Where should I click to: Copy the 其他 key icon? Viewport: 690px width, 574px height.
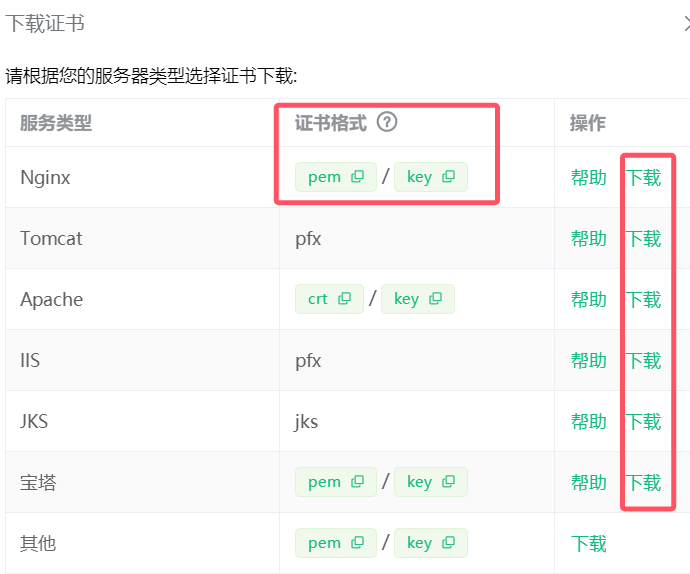(449, 543)
